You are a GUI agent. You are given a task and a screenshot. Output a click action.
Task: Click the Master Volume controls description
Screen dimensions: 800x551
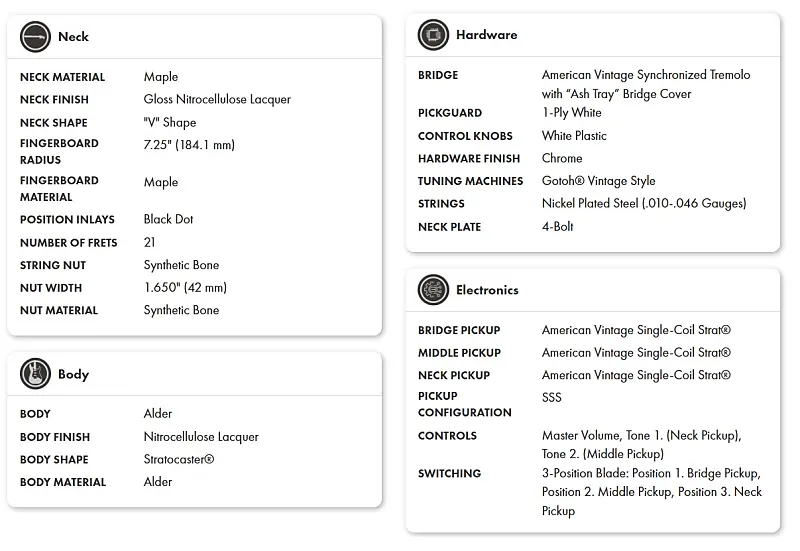tap(641, 445)
